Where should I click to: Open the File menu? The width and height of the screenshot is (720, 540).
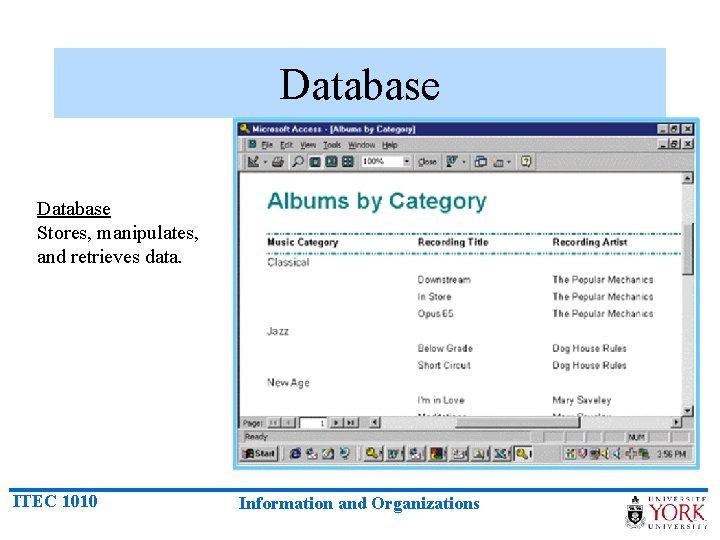(x=267, y=145)
